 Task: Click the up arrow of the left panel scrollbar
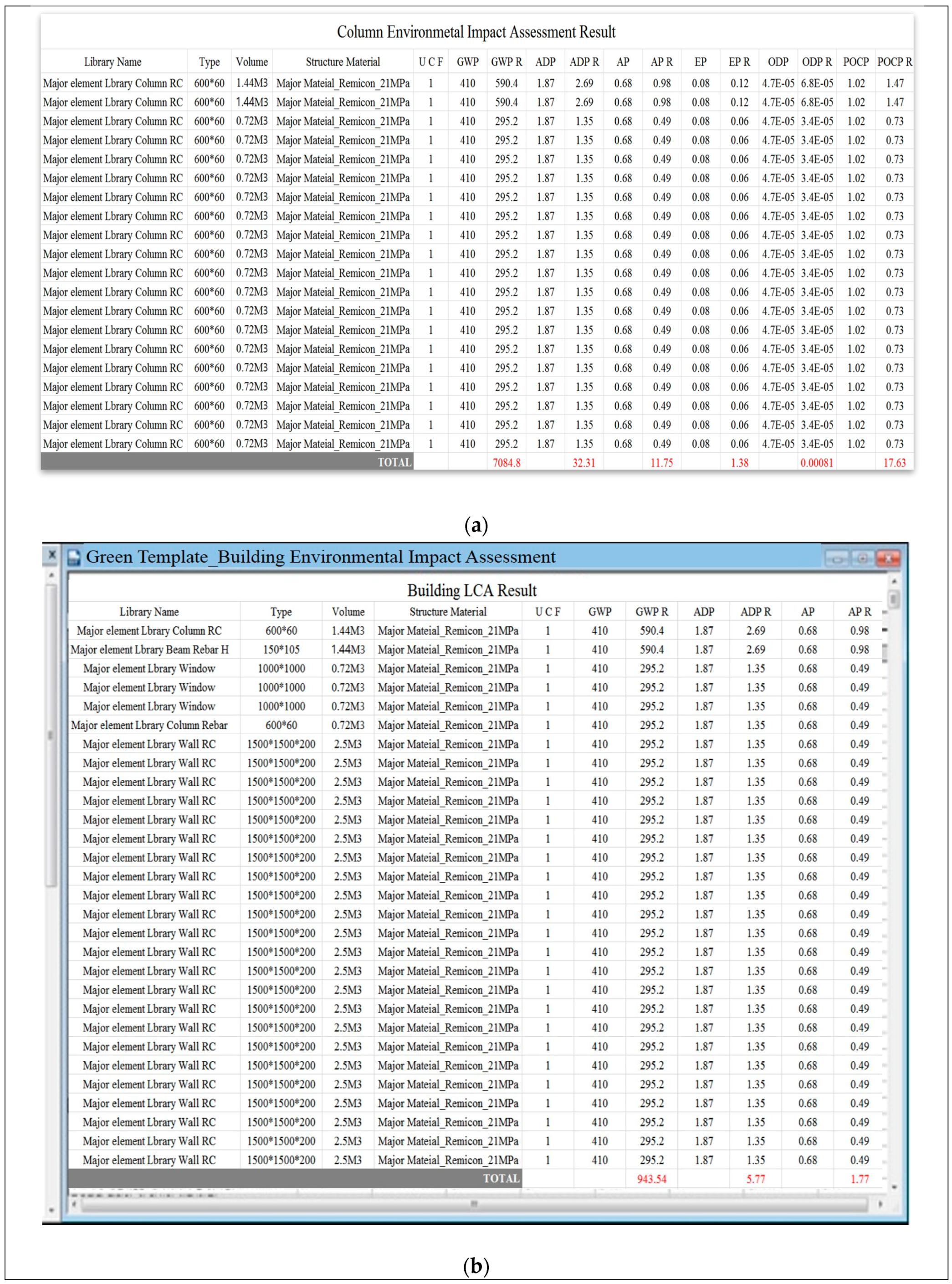(x=51, y=575)
